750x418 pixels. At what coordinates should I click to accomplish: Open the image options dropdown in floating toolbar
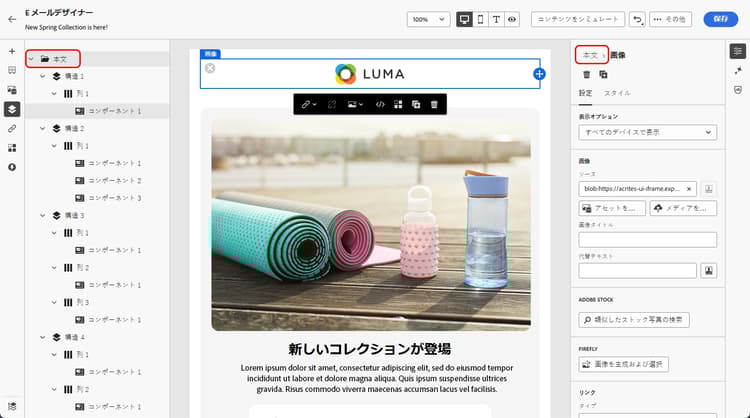(x=355, y=104)
